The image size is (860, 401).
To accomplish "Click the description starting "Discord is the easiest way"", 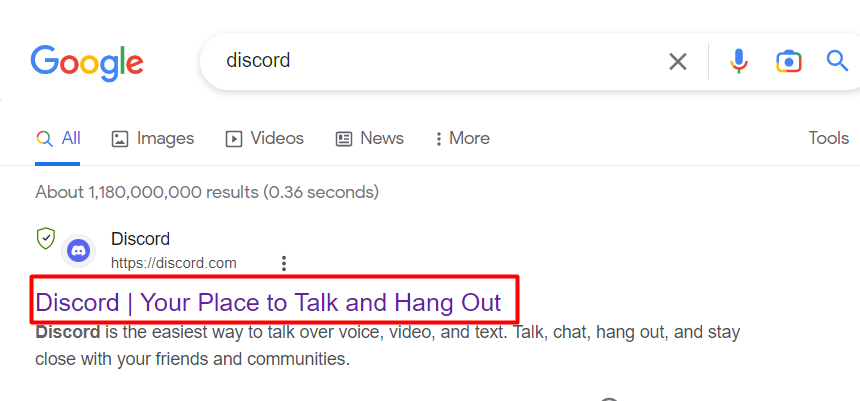I will click(x=388, y=346).
